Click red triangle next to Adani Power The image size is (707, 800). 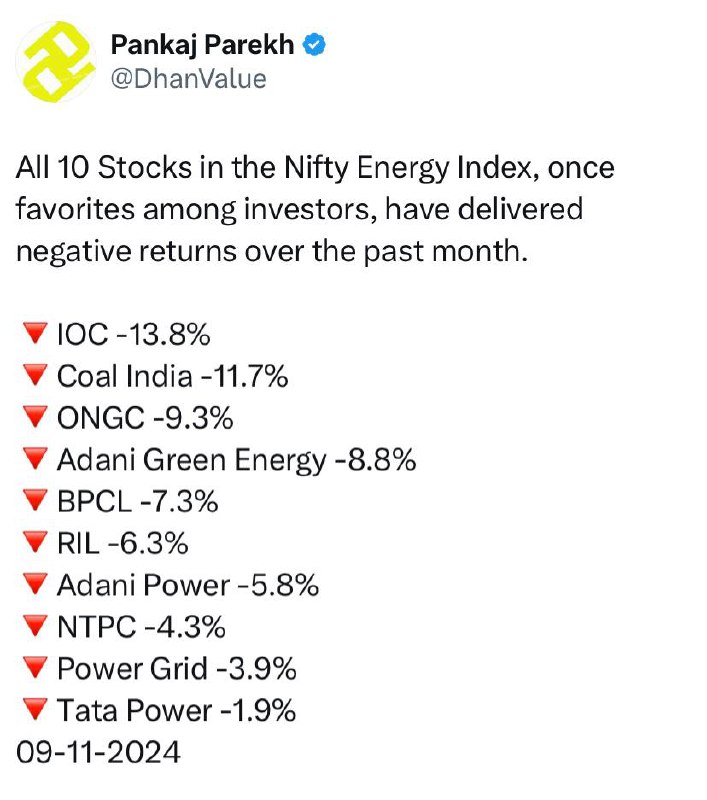pos(35,584)
